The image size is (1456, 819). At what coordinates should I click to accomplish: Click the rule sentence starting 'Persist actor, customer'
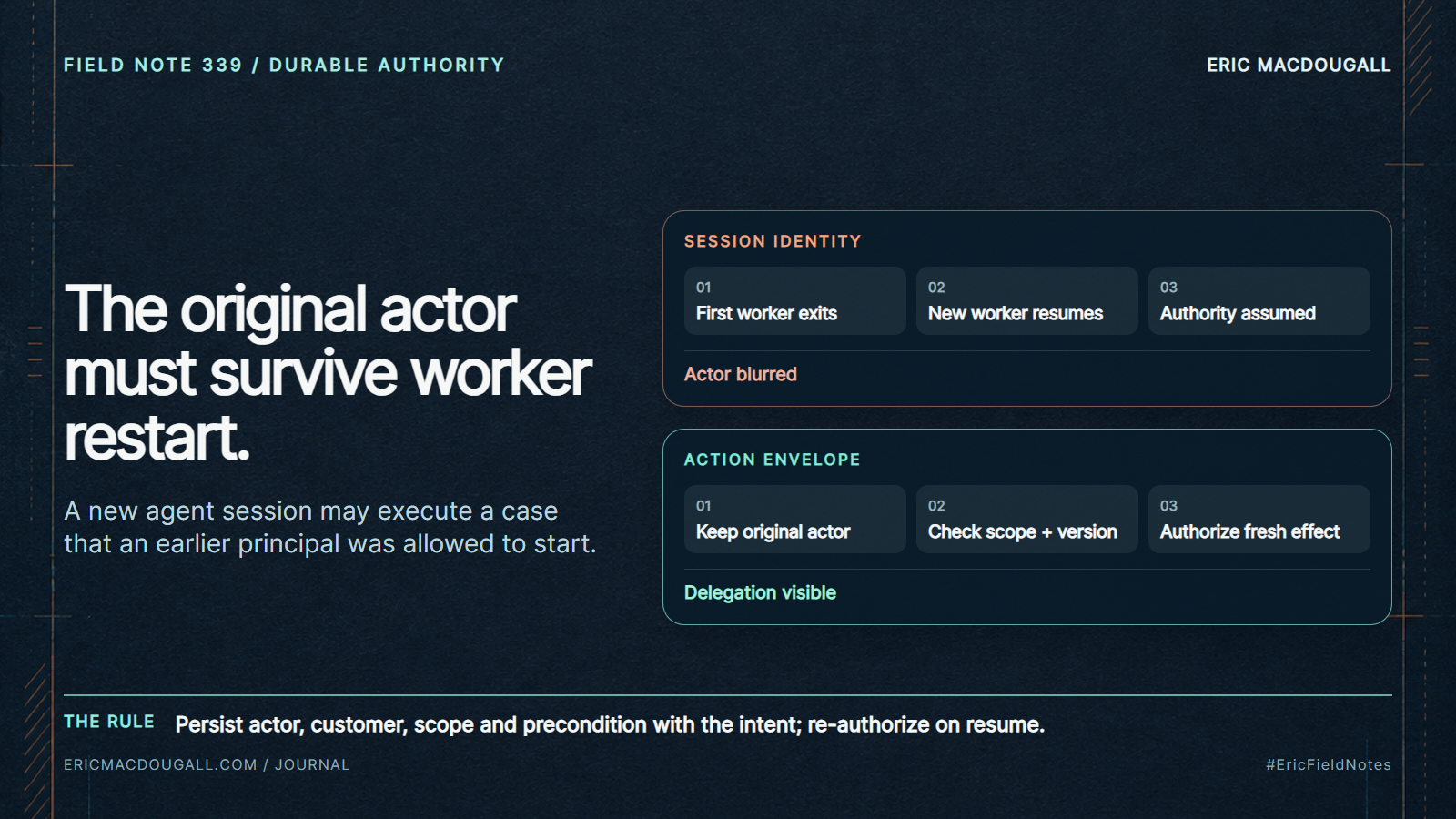click(x=610, y=724)
